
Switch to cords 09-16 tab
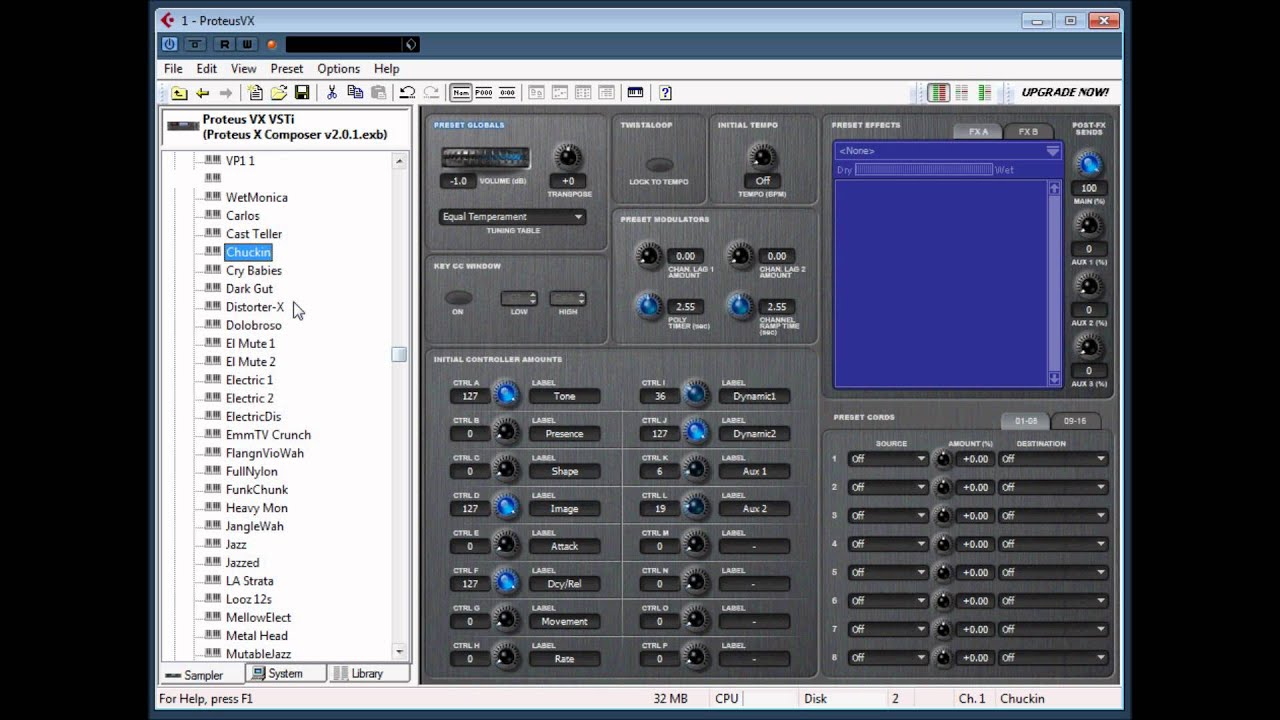(x=1075, y=421)
